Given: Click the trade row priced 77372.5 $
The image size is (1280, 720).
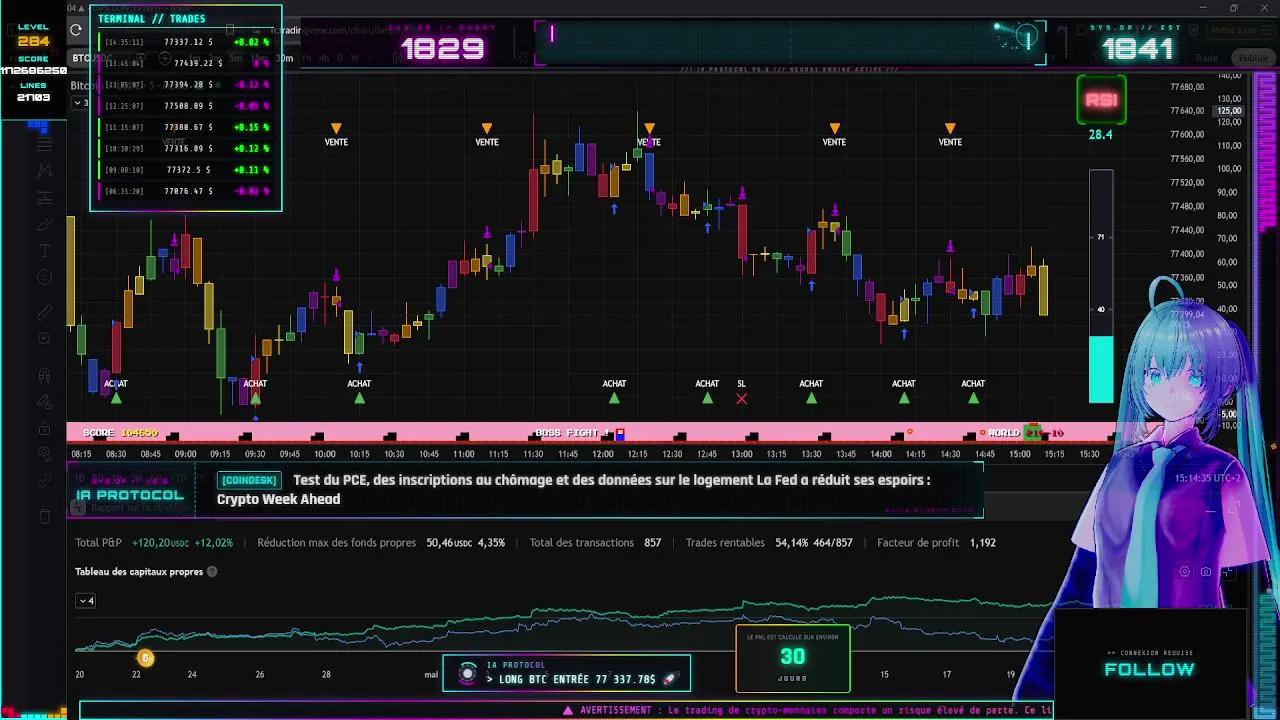Looking at the screenshot, I should (x=186, y=170).
